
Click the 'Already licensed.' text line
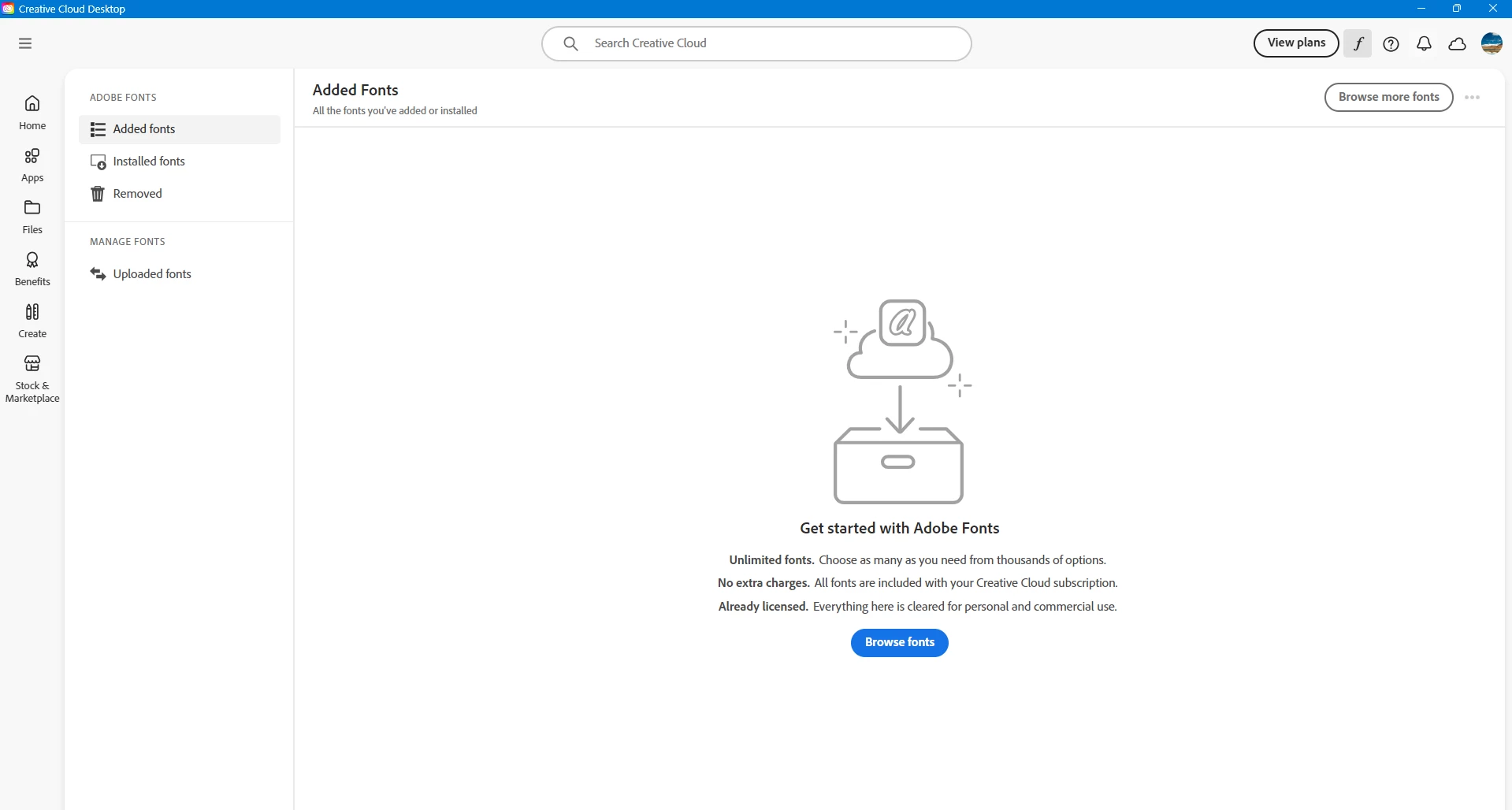pos(918,607)
